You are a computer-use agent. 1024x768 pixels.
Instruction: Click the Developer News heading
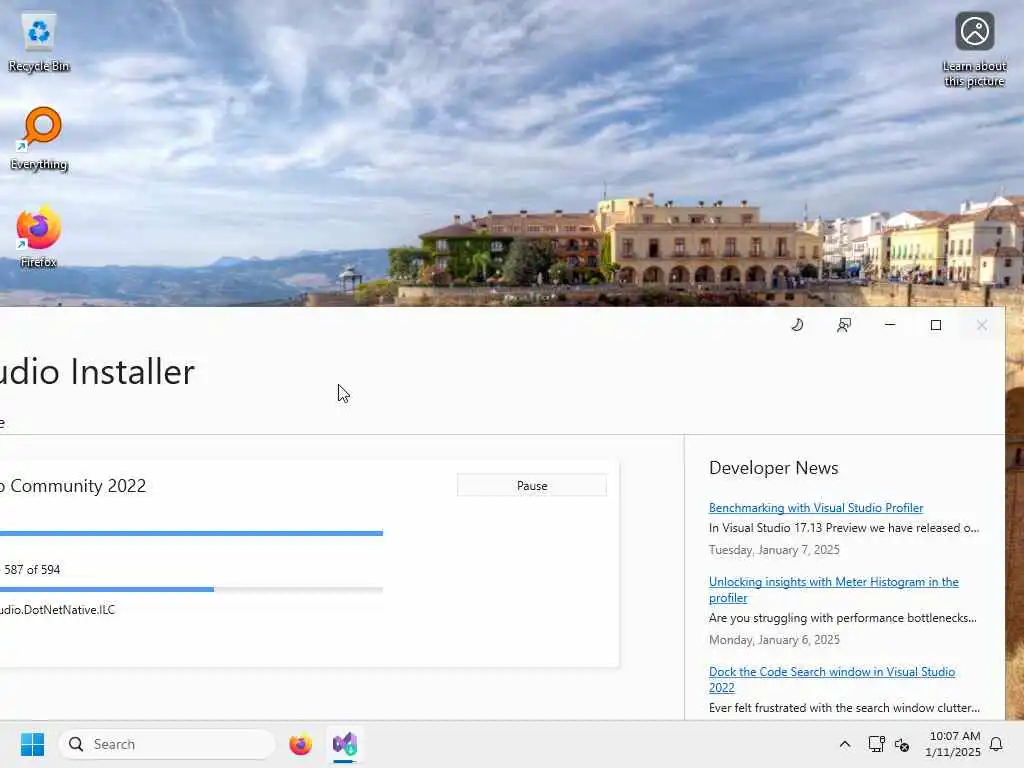(x=773, y=468)
